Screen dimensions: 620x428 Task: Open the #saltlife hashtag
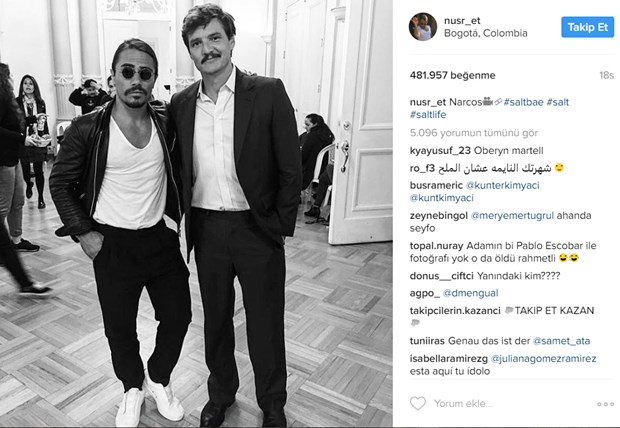428,115
